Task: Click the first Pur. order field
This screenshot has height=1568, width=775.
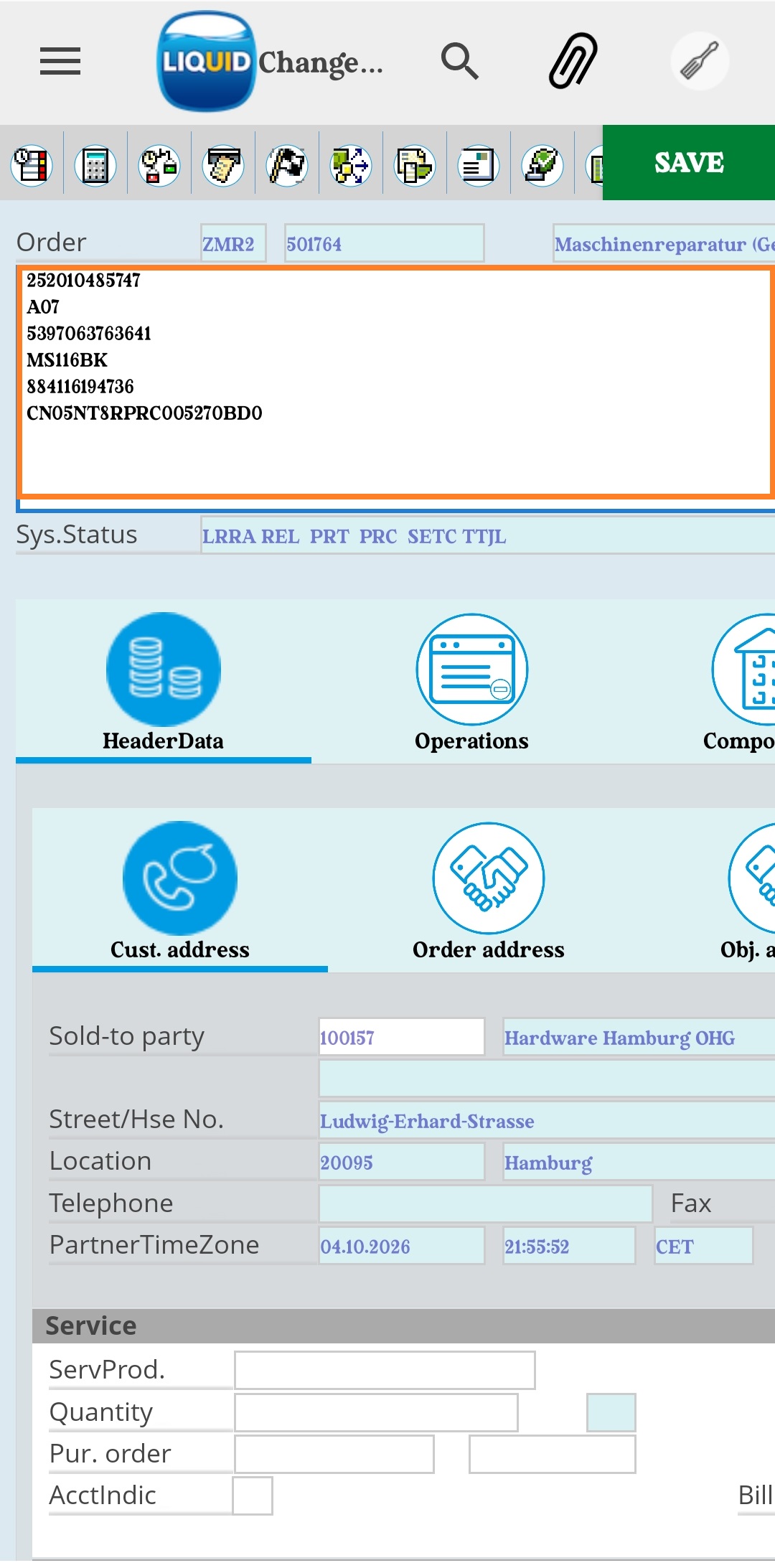Action: coord(334,1454)
